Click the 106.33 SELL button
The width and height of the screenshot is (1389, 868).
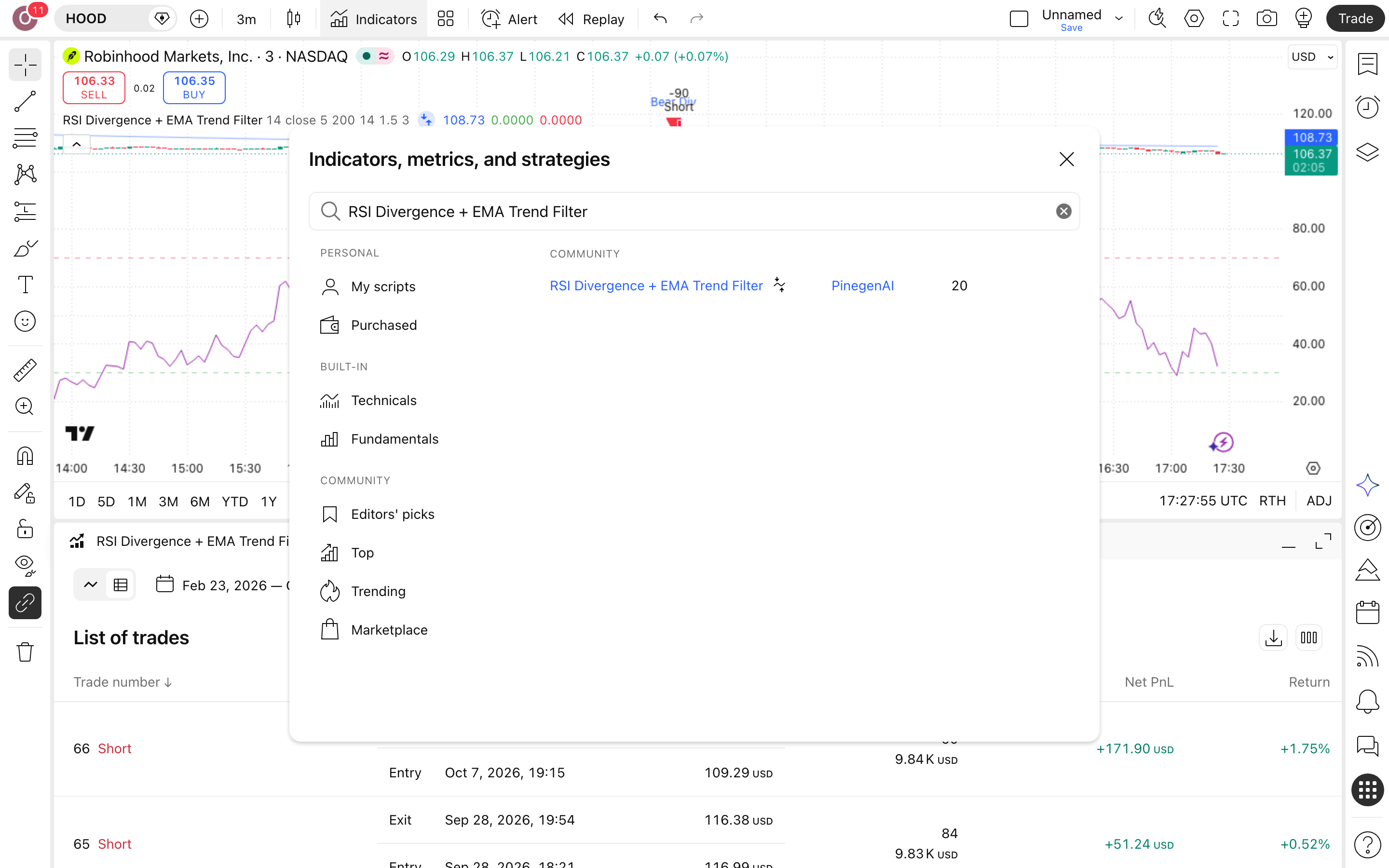click(x=94, y=88)
